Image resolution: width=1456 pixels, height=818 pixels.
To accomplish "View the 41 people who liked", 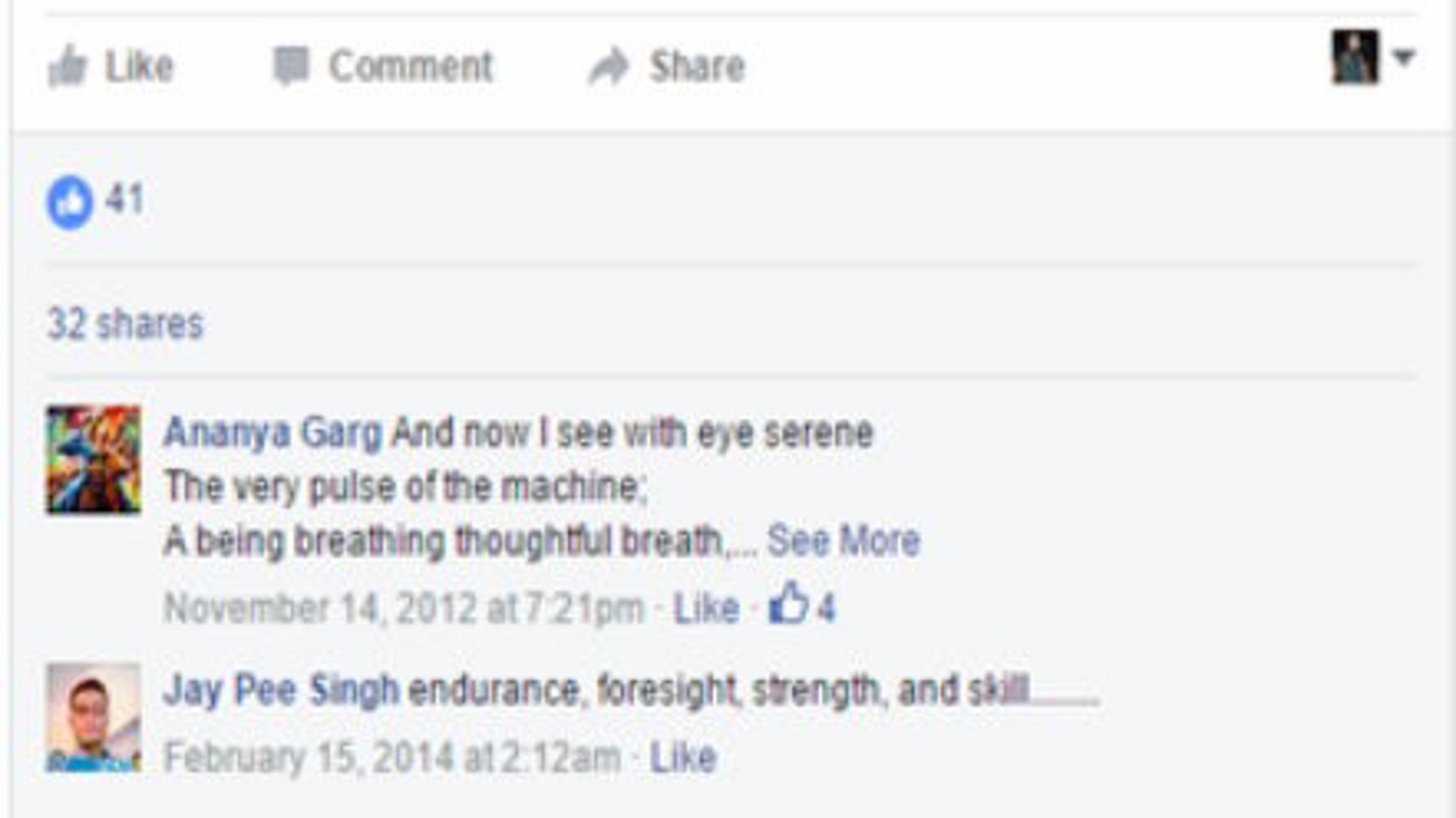I will coord(124,200).
